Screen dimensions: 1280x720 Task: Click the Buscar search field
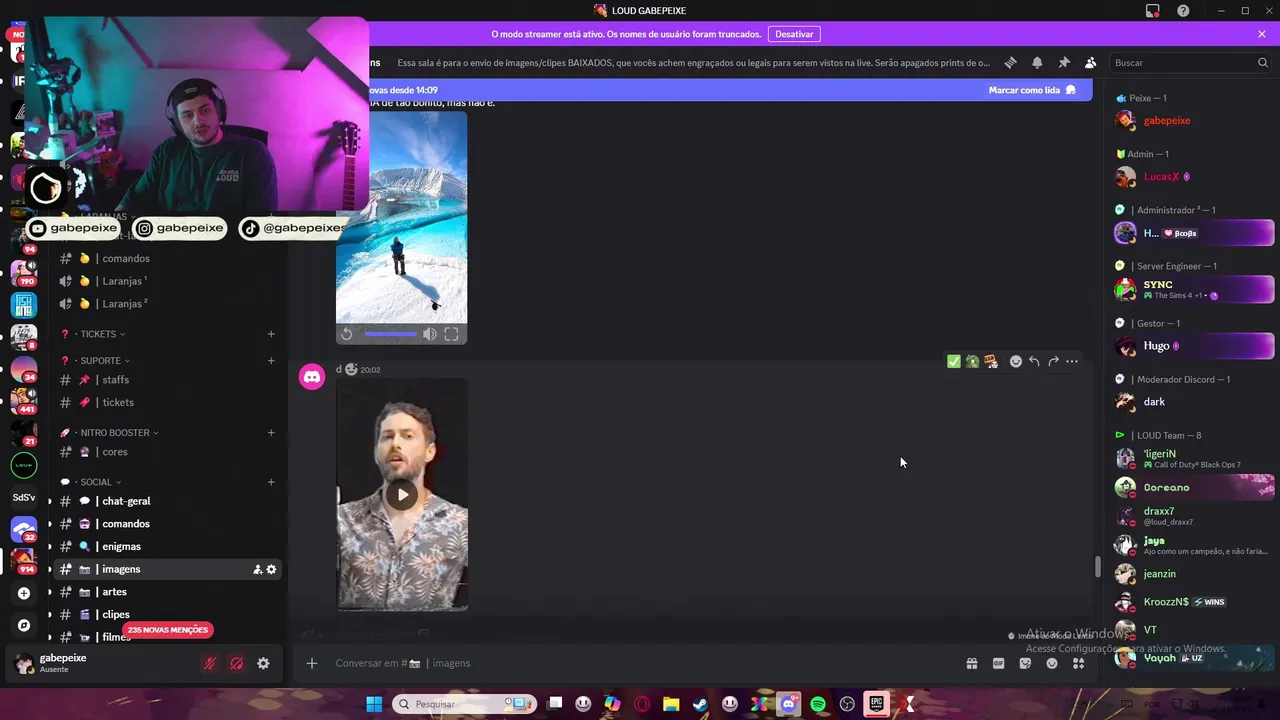coord(1189,62)
